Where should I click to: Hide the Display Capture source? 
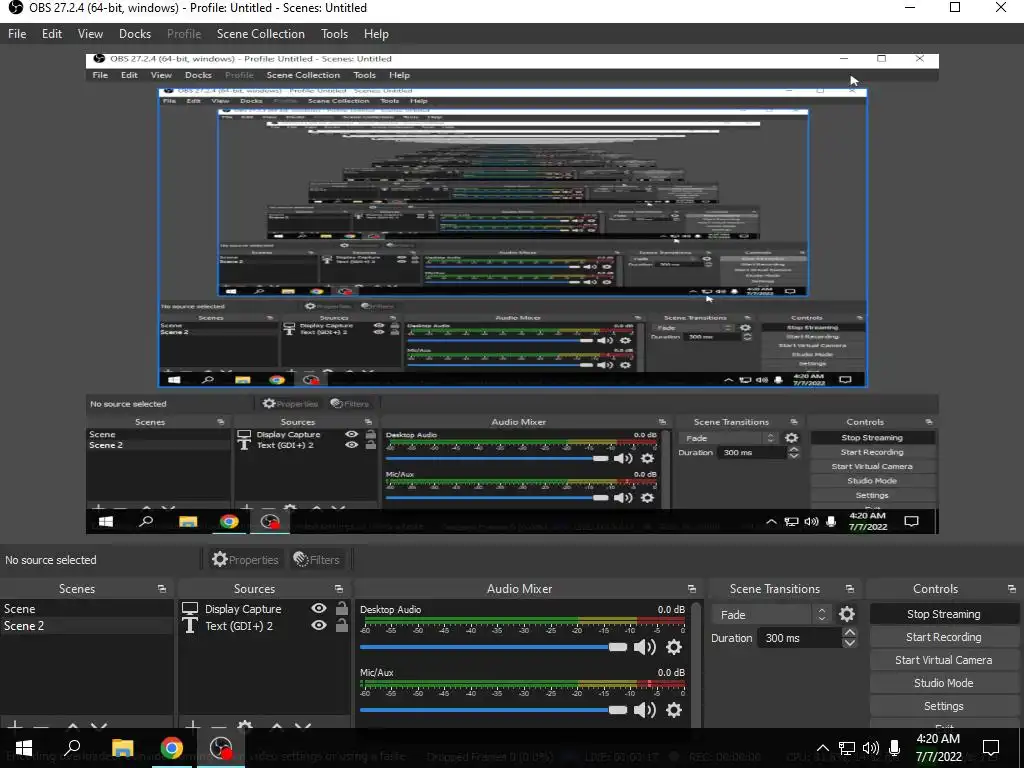[x=319, y=608]
